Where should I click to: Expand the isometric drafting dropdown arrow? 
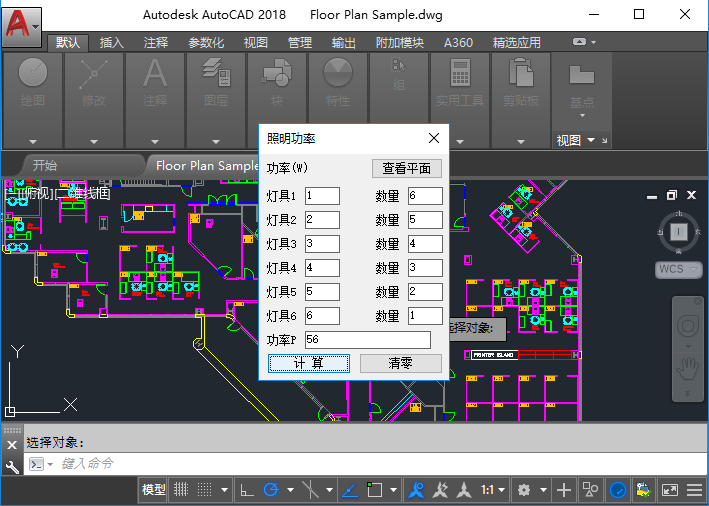329,490
